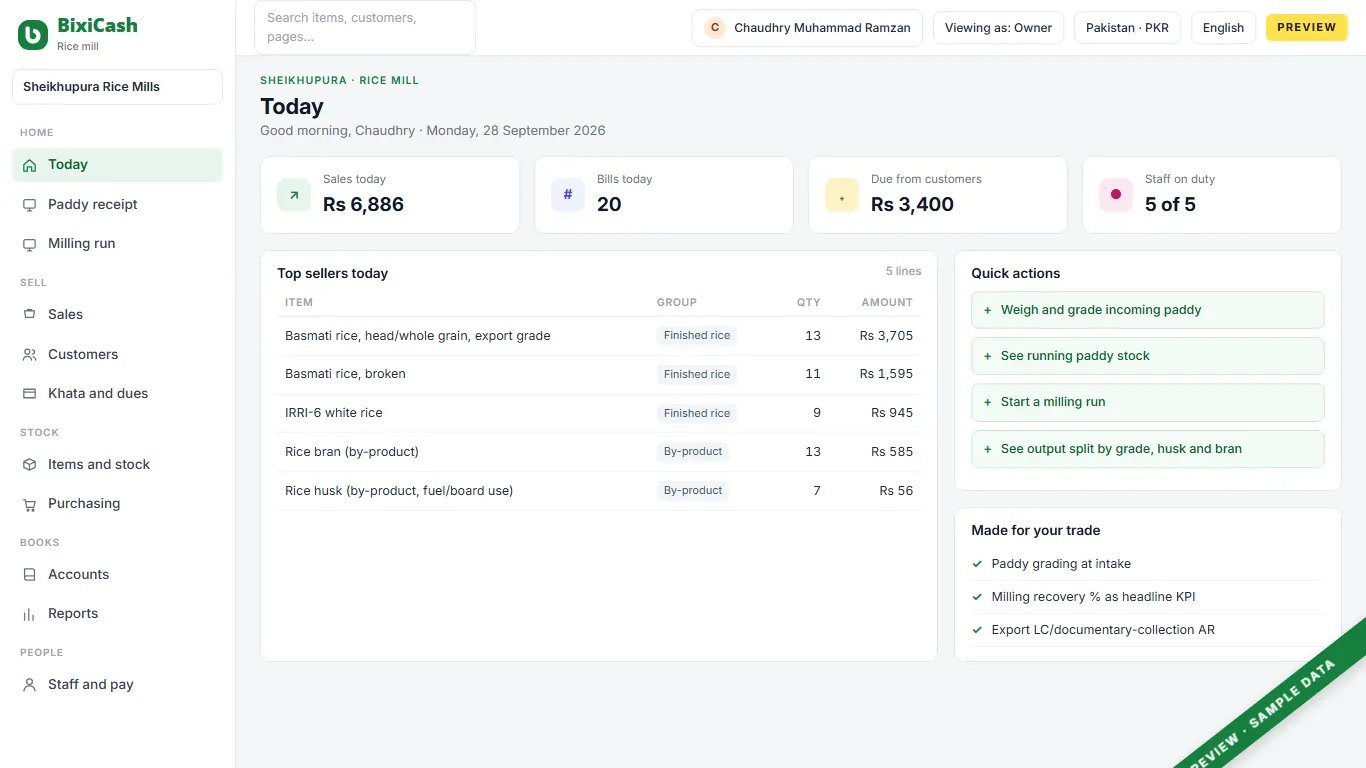Click the Purchasing cart icon
This screenshot has width=1366, height=768.
29,504
